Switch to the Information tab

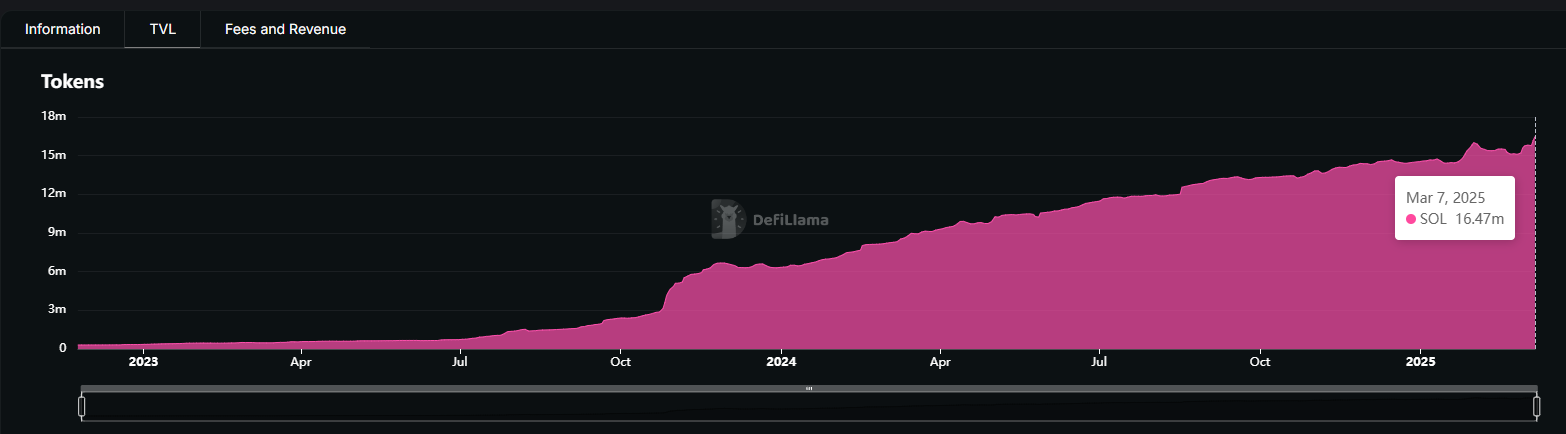[62, 29]
